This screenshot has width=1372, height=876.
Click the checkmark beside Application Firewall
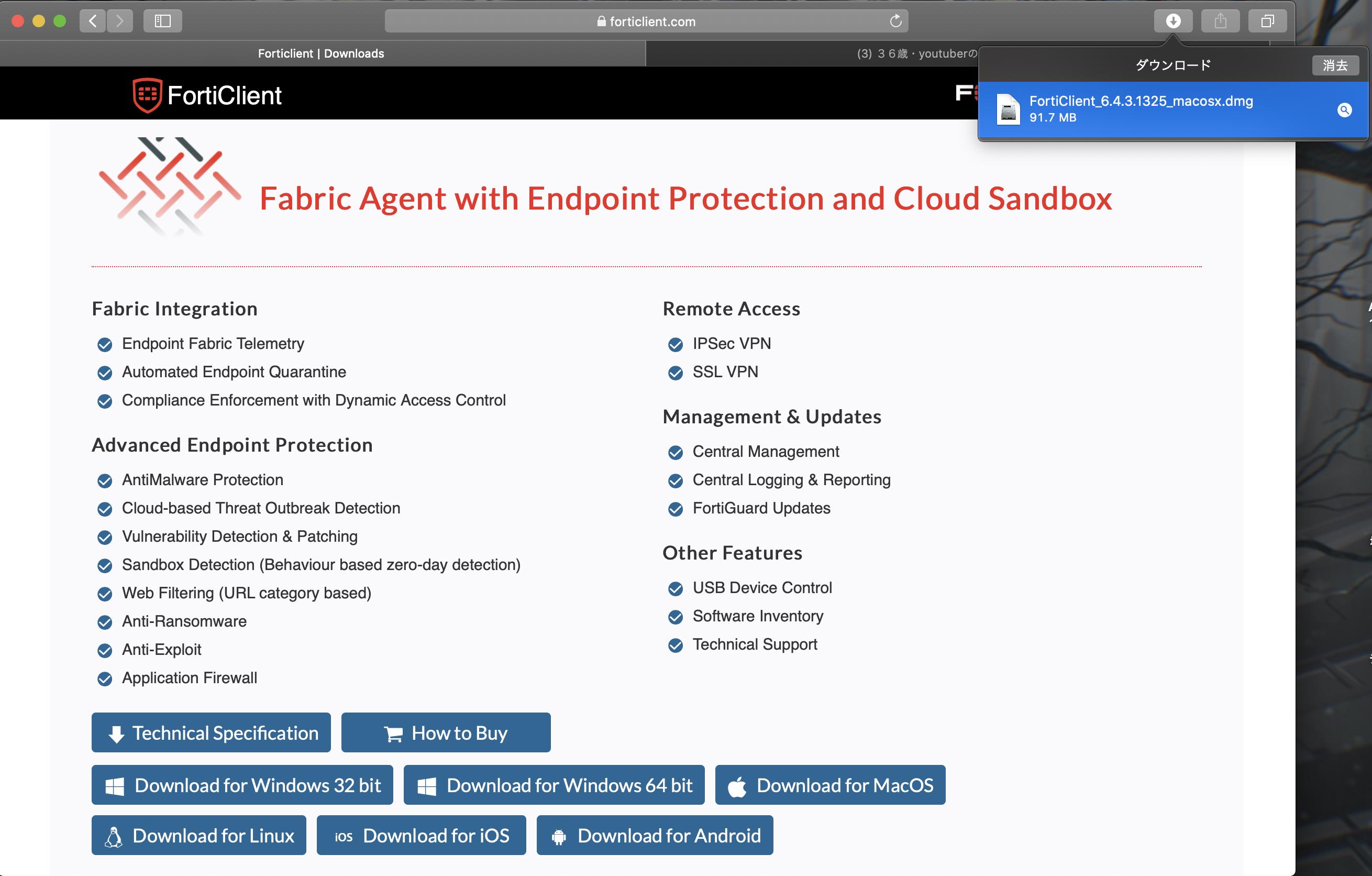click(x=105, y=678)
